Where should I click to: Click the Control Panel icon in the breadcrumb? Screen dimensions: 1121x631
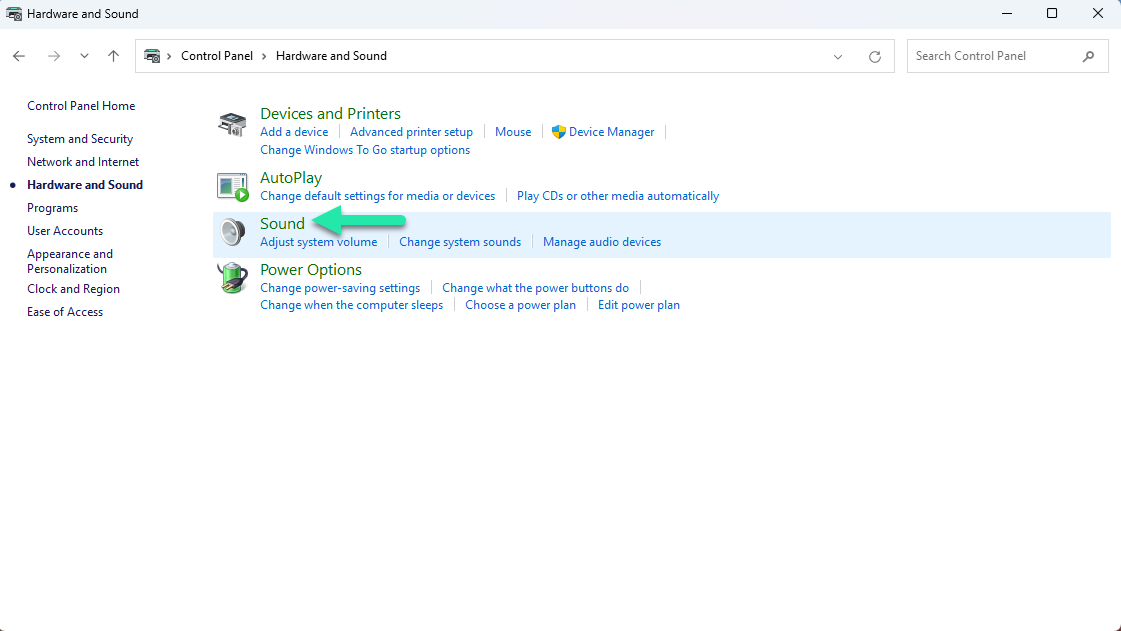(x=152, y=56)
